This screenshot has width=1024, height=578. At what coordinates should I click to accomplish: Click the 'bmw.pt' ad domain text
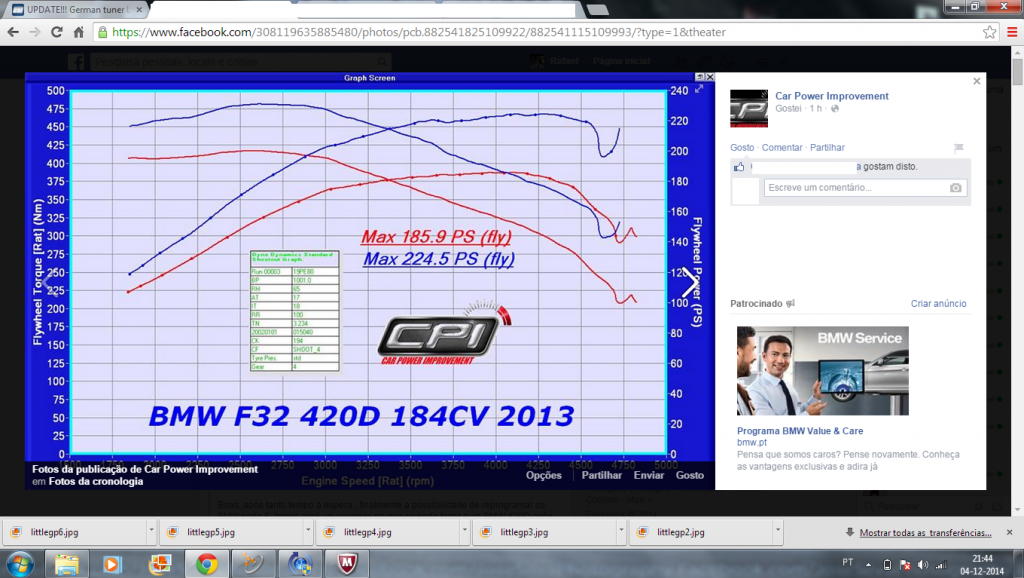tap(752, 442)
